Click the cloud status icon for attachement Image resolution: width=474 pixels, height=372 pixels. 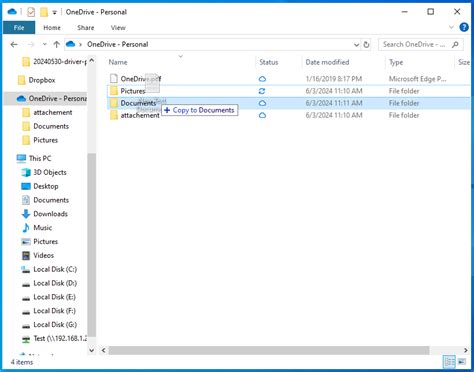pyautogui.click(x=262, y=115)
